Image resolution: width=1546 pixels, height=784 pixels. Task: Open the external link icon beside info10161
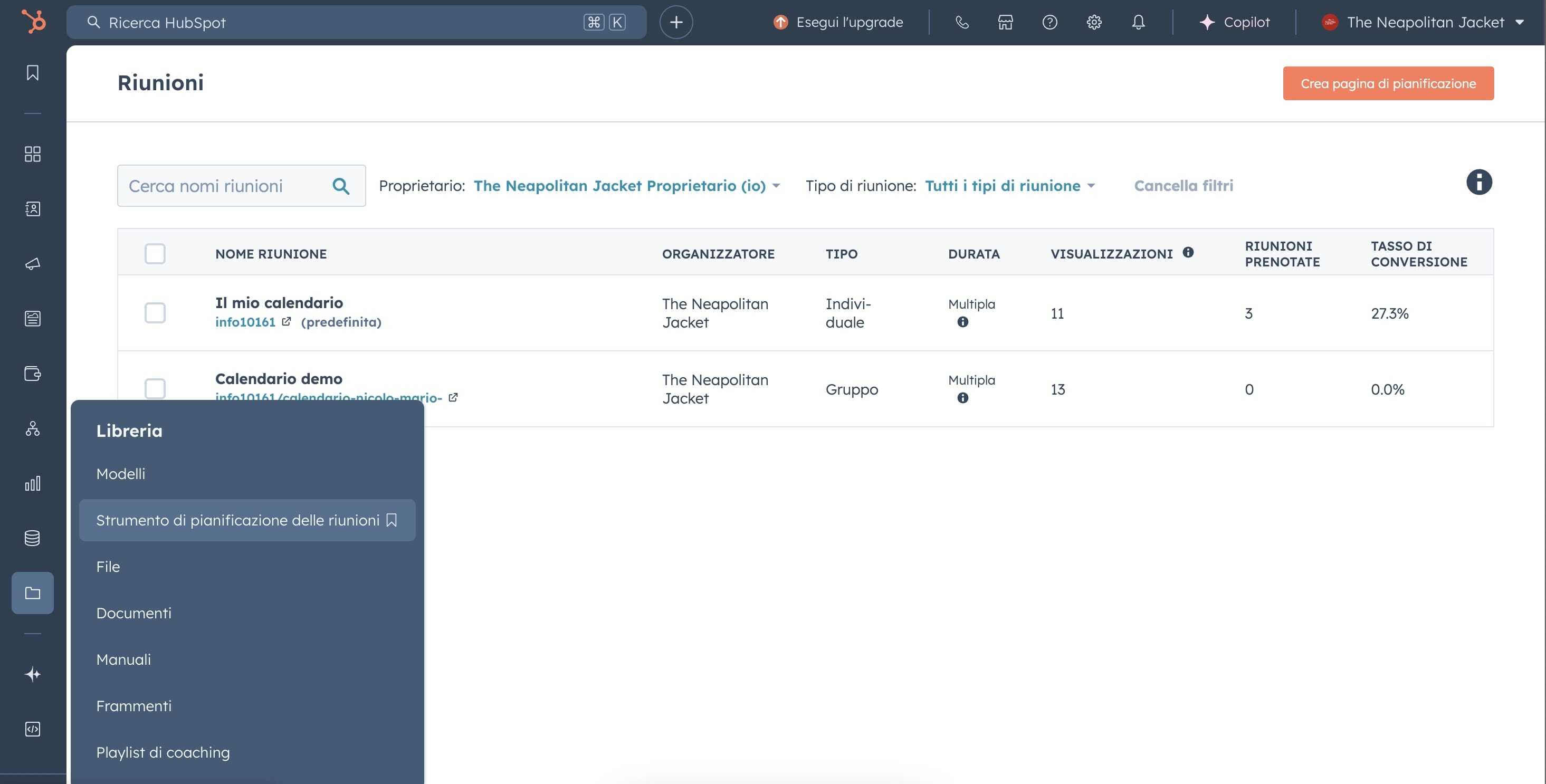[287, 321]
